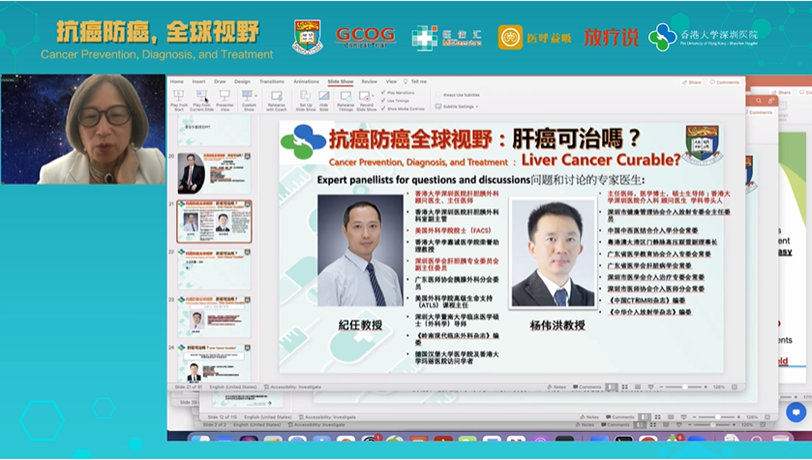
Task: Adjust front window zoom slider
Action: click(x=685, y=387)
